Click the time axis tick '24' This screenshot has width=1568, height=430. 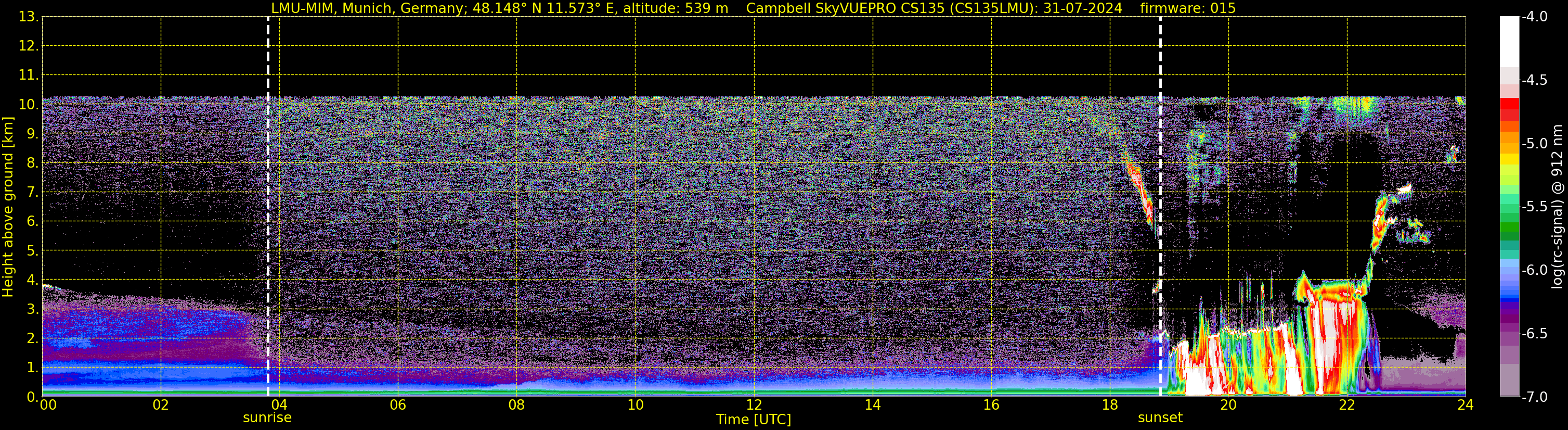click(1466, 405)
